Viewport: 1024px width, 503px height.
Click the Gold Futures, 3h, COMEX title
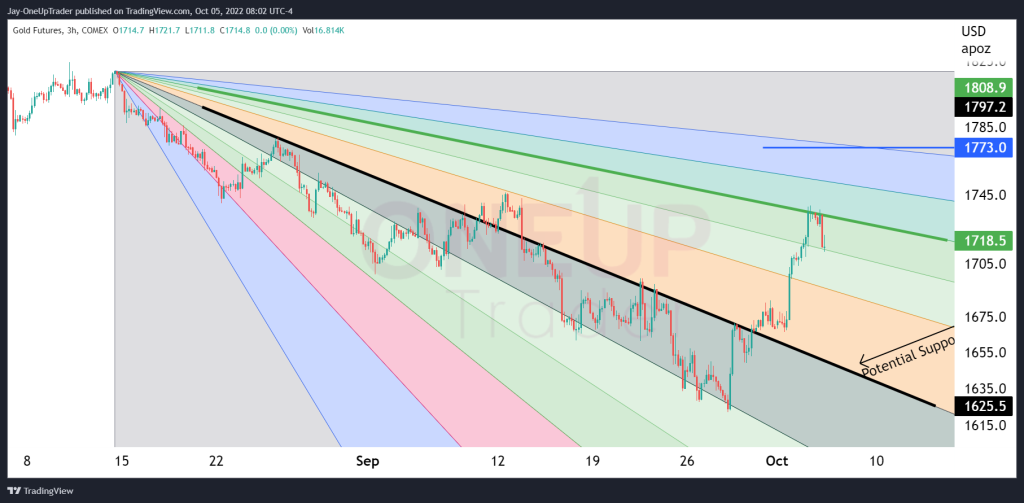click(x=60, y=31)
